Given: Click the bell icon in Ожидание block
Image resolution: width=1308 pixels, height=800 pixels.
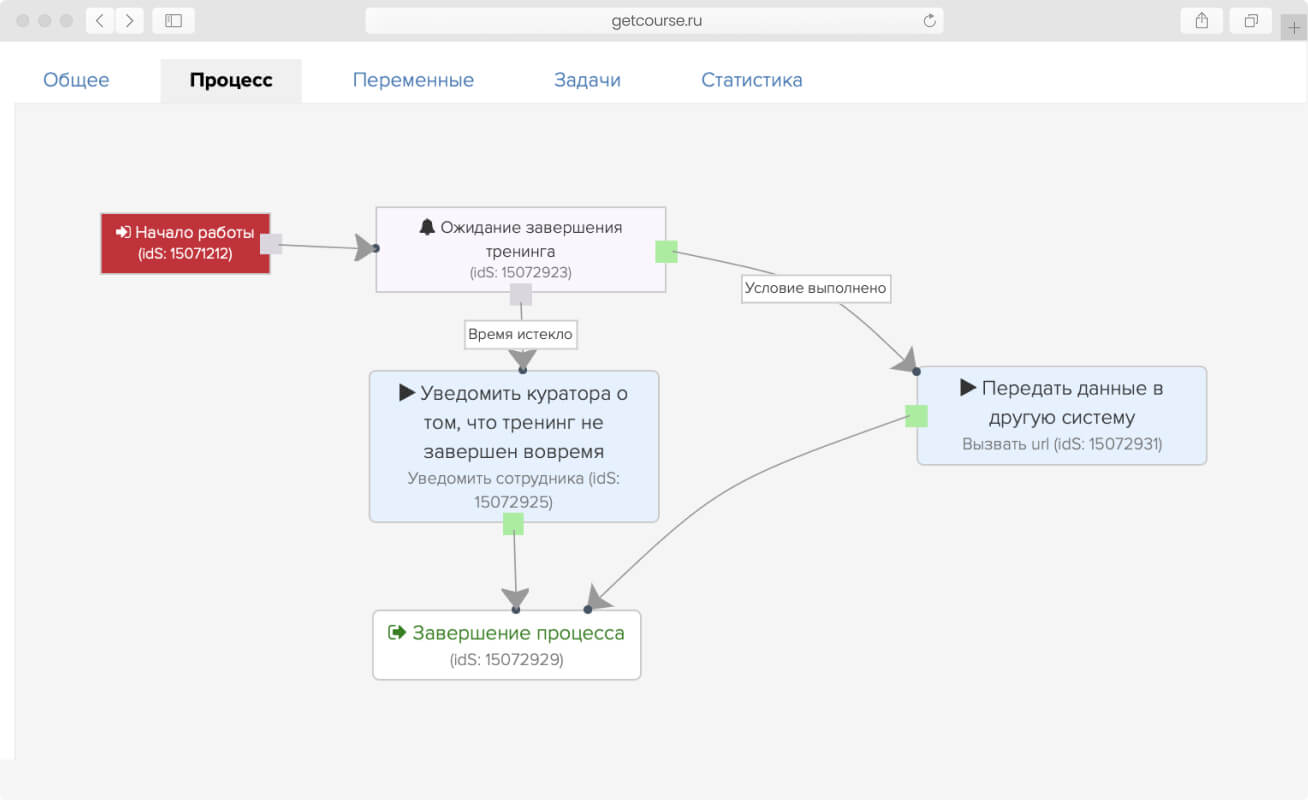Looking at the screenshot, I should 427,227.
